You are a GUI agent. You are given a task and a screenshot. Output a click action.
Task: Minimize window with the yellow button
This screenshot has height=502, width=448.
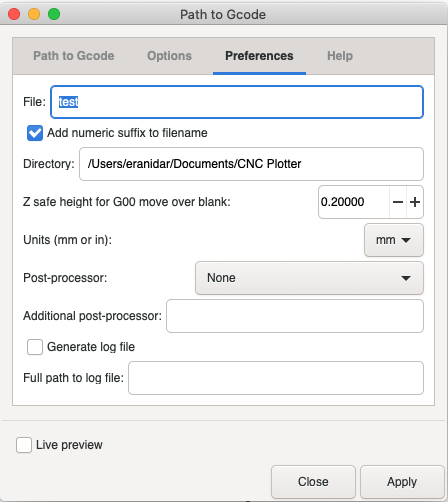pos(34,14)
